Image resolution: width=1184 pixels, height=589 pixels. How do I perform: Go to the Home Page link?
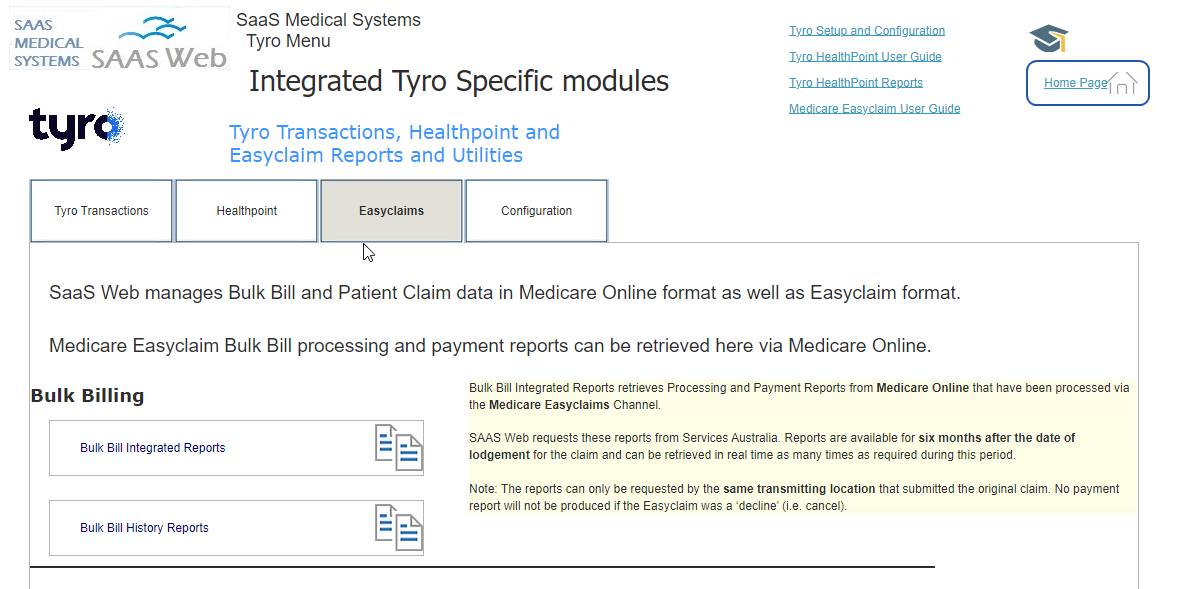click(1075, 83)
